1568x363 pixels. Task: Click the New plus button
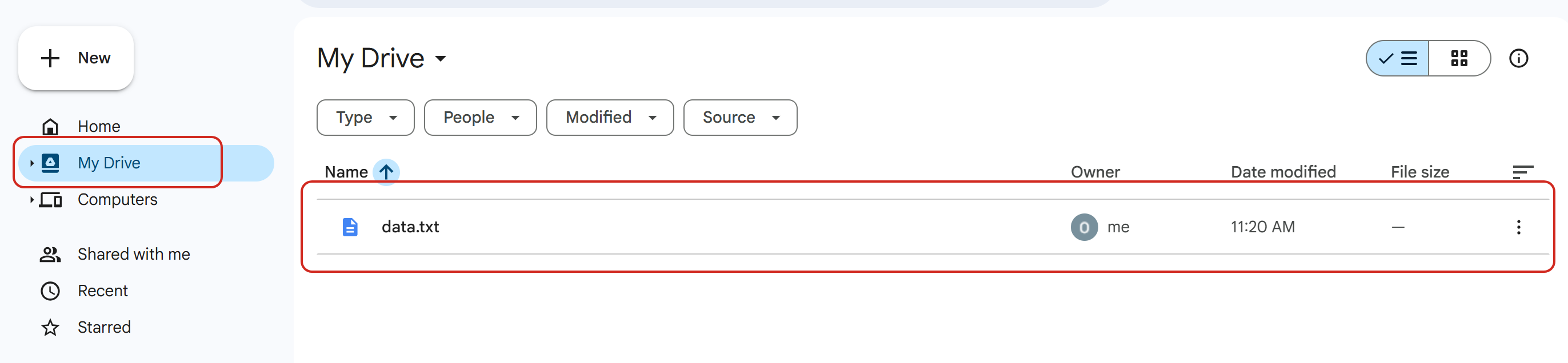click(75, 58)
